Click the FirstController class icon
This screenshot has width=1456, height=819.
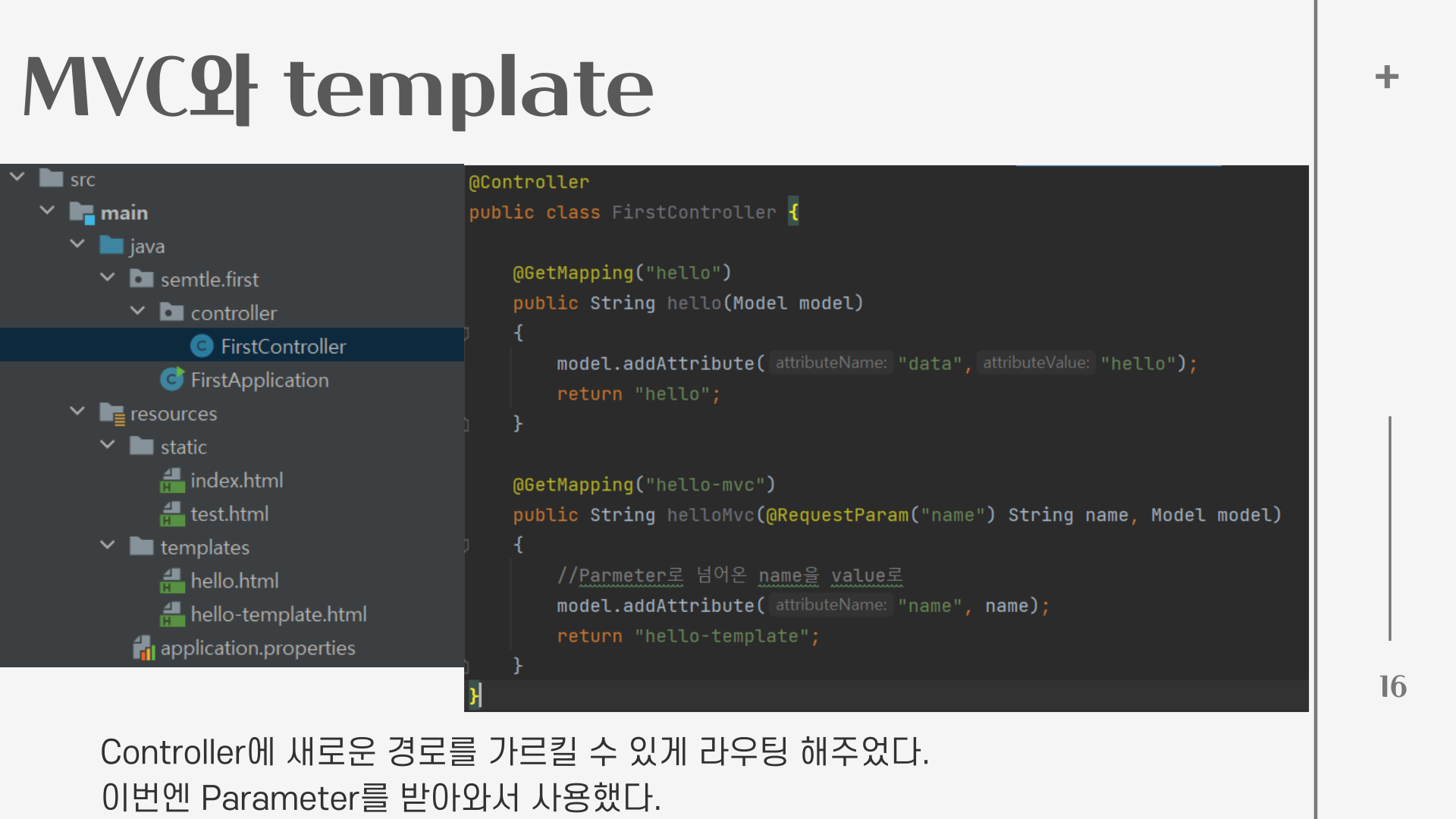pos(201,347)
